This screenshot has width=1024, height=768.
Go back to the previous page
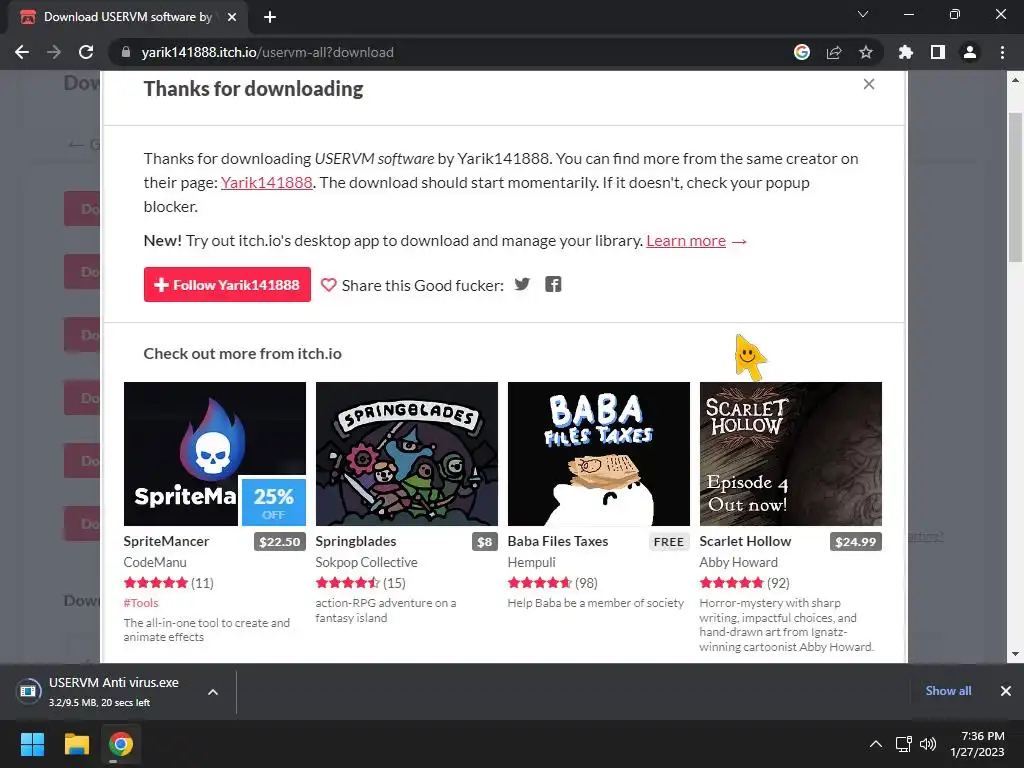click(22, 52)
